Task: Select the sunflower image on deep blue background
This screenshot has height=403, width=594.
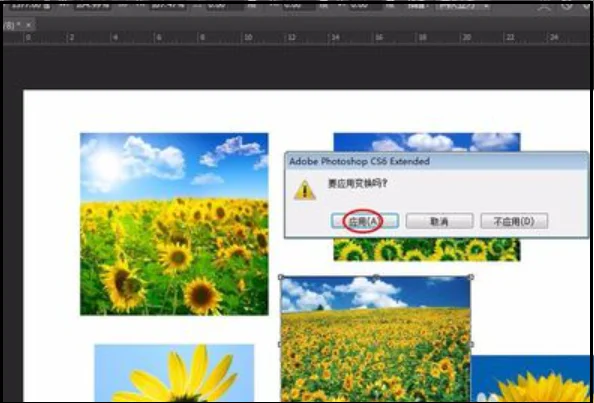Action: click(530, 379)
